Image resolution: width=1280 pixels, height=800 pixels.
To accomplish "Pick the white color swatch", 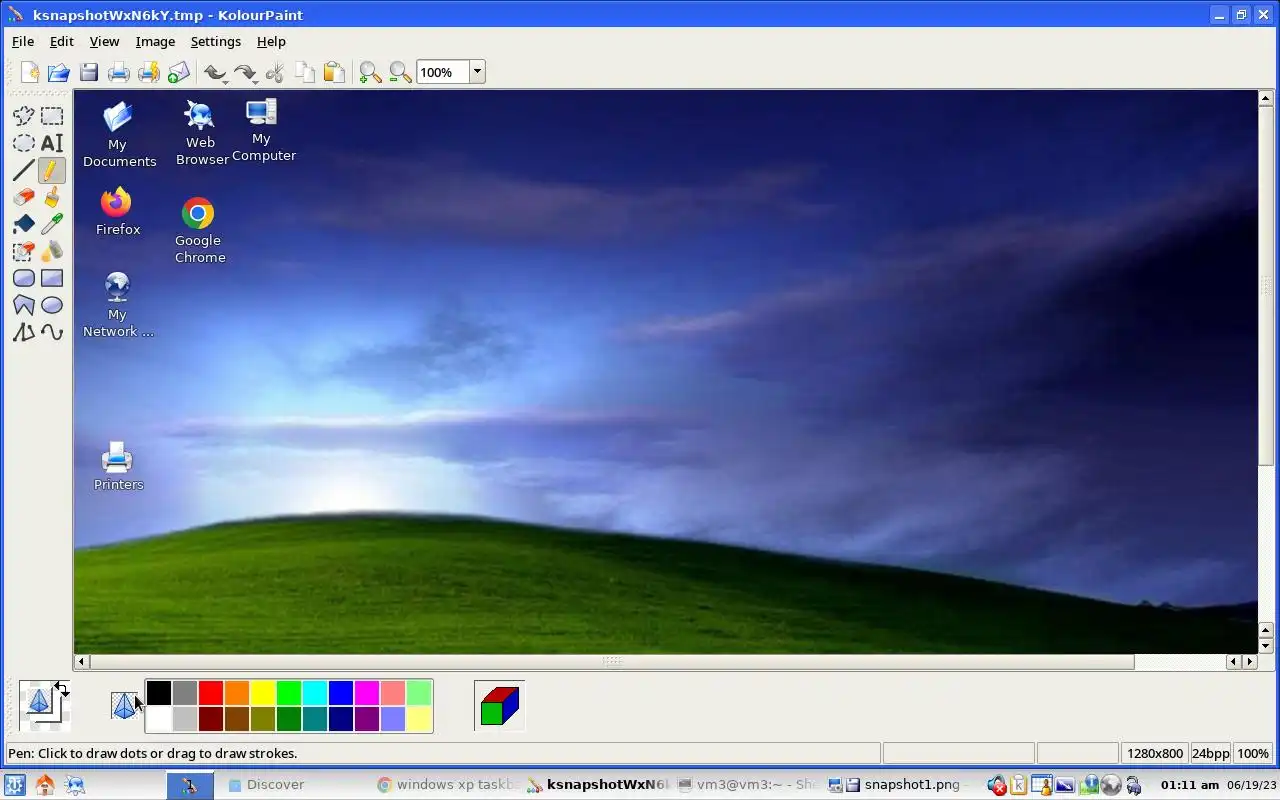I will tap(158, 718).
